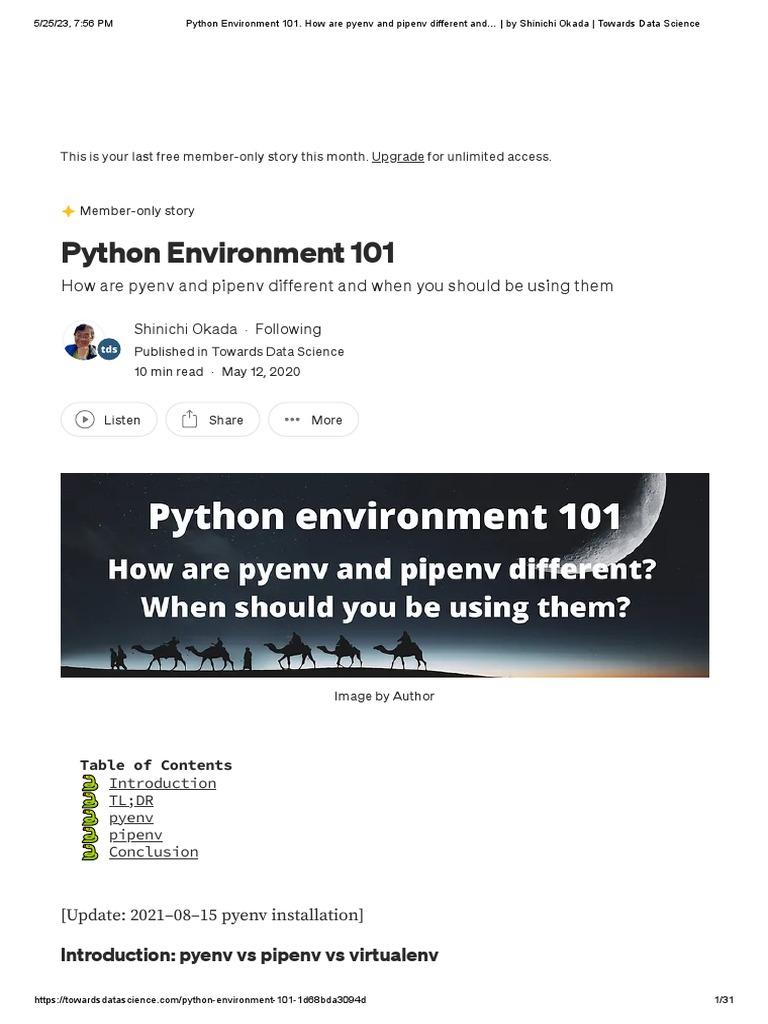This screenshot has height=1024, width=768.
Task: Jump to the Introduction section
Action: point(162,783)
